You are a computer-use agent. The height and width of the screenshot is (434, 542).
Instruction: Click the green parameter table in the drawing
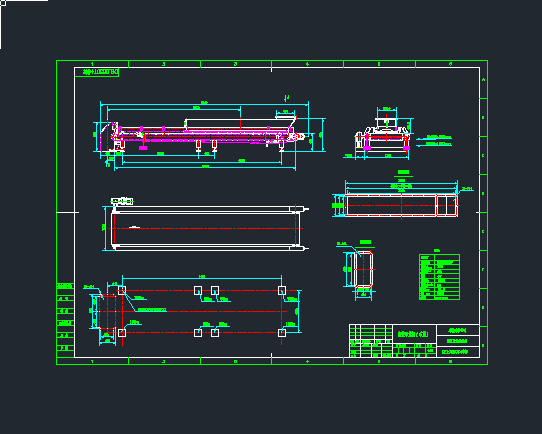[x=439, y=277]
